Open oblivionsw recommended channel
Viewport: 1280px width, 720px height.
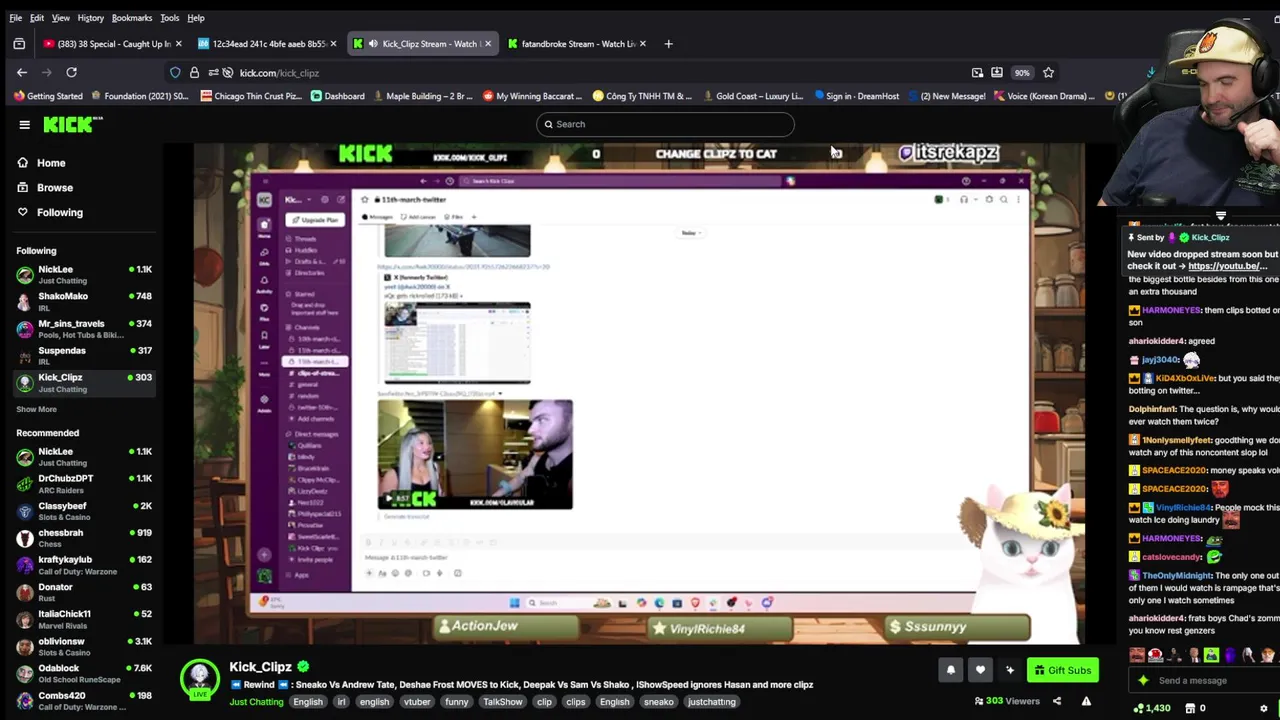(x=84, y=646)
